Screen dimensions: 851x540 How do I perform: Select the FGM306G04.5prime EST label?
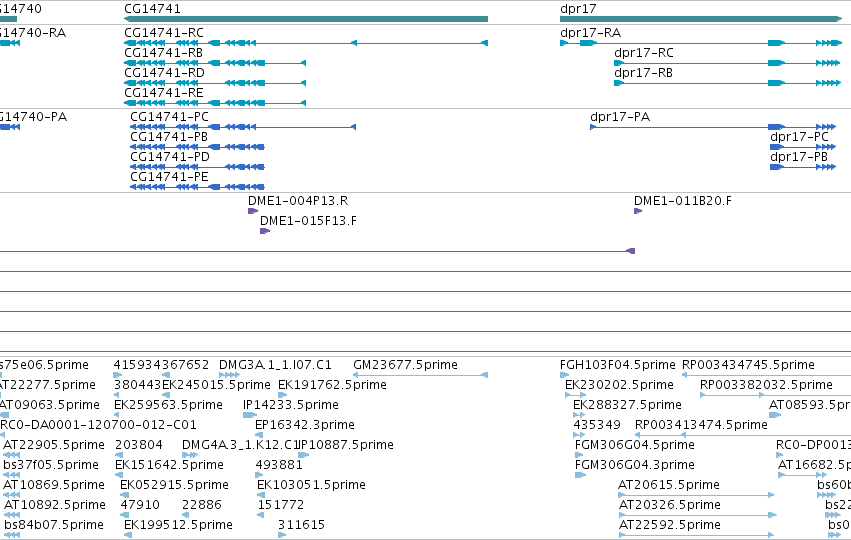[x=635, y=445]
